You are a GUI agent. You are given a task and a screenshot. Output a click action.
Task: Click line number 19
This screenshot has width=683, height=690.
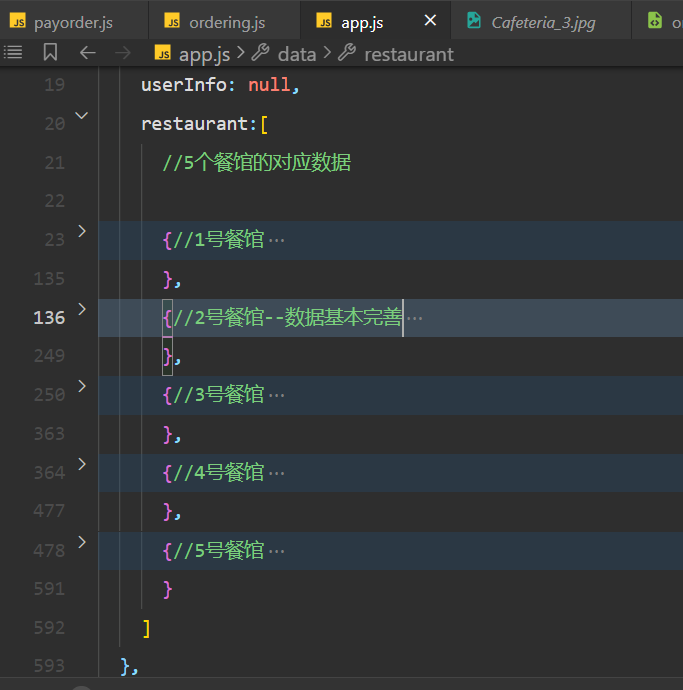click(x=55, y=85)
